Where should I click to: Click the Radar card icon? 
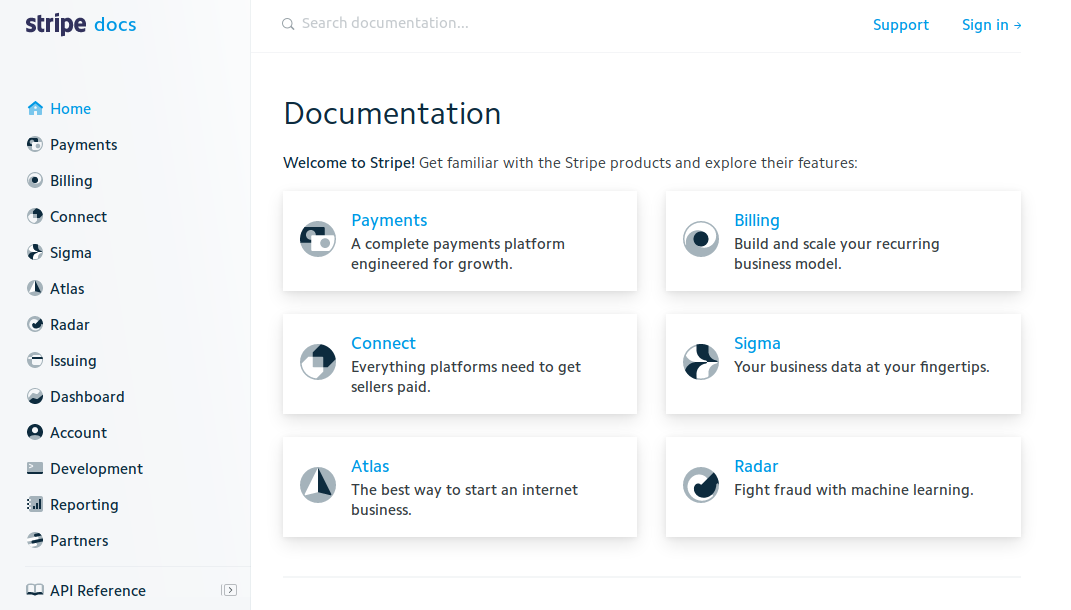701,485
